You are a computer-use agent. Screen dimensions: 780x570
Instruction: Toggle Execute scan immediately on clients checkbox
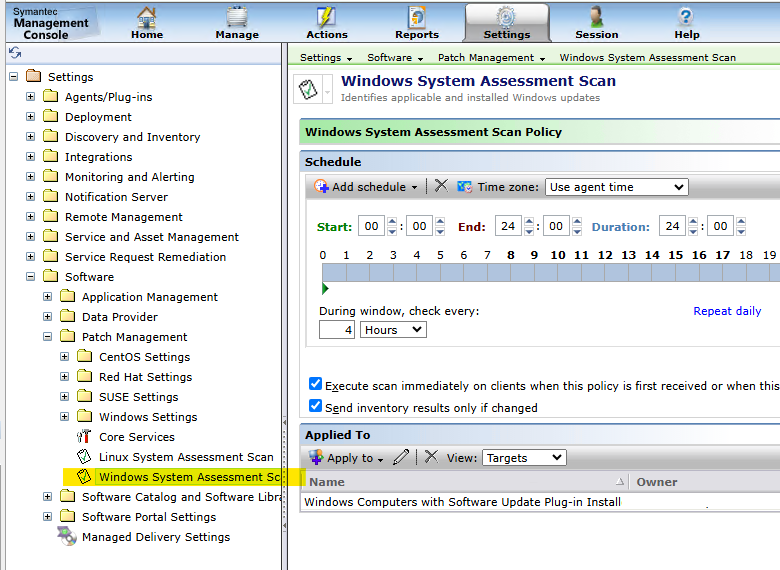tap(316, 385)
